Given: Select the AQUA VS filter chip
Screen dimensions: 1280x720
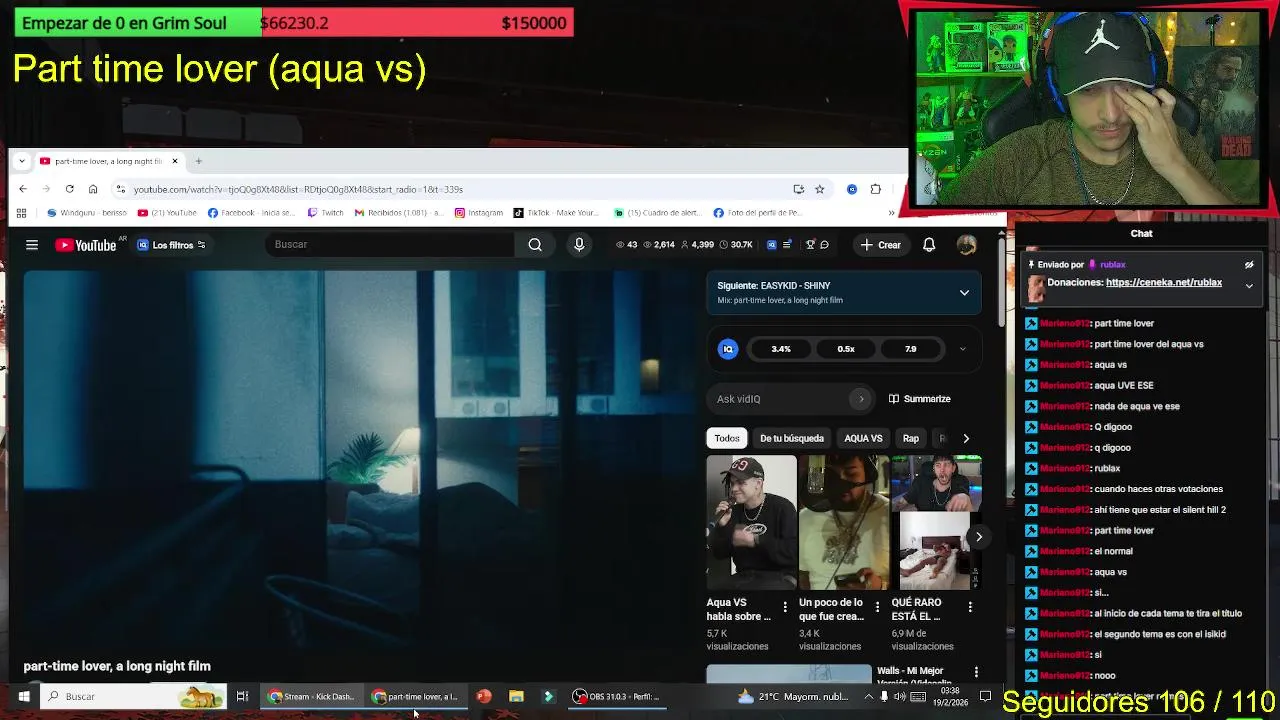Looking at the screenshot, I should [863, 438].
